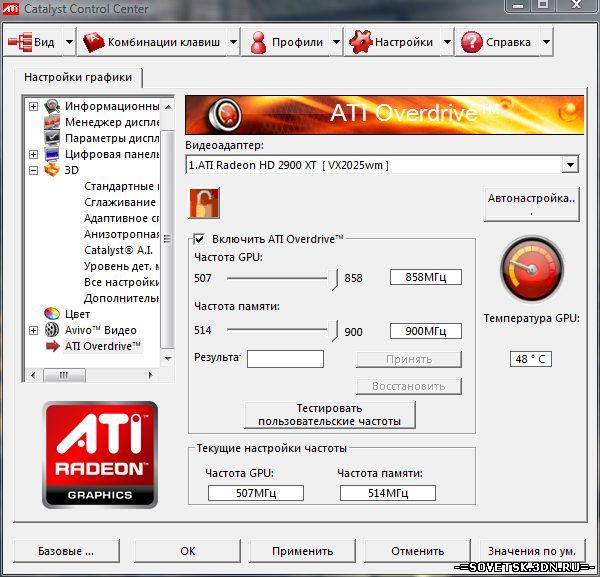Screen dimensions: 600x577
Task: Open the Настройки dropdown arrow
Action: pyautogui.click(x=447, y=42)
